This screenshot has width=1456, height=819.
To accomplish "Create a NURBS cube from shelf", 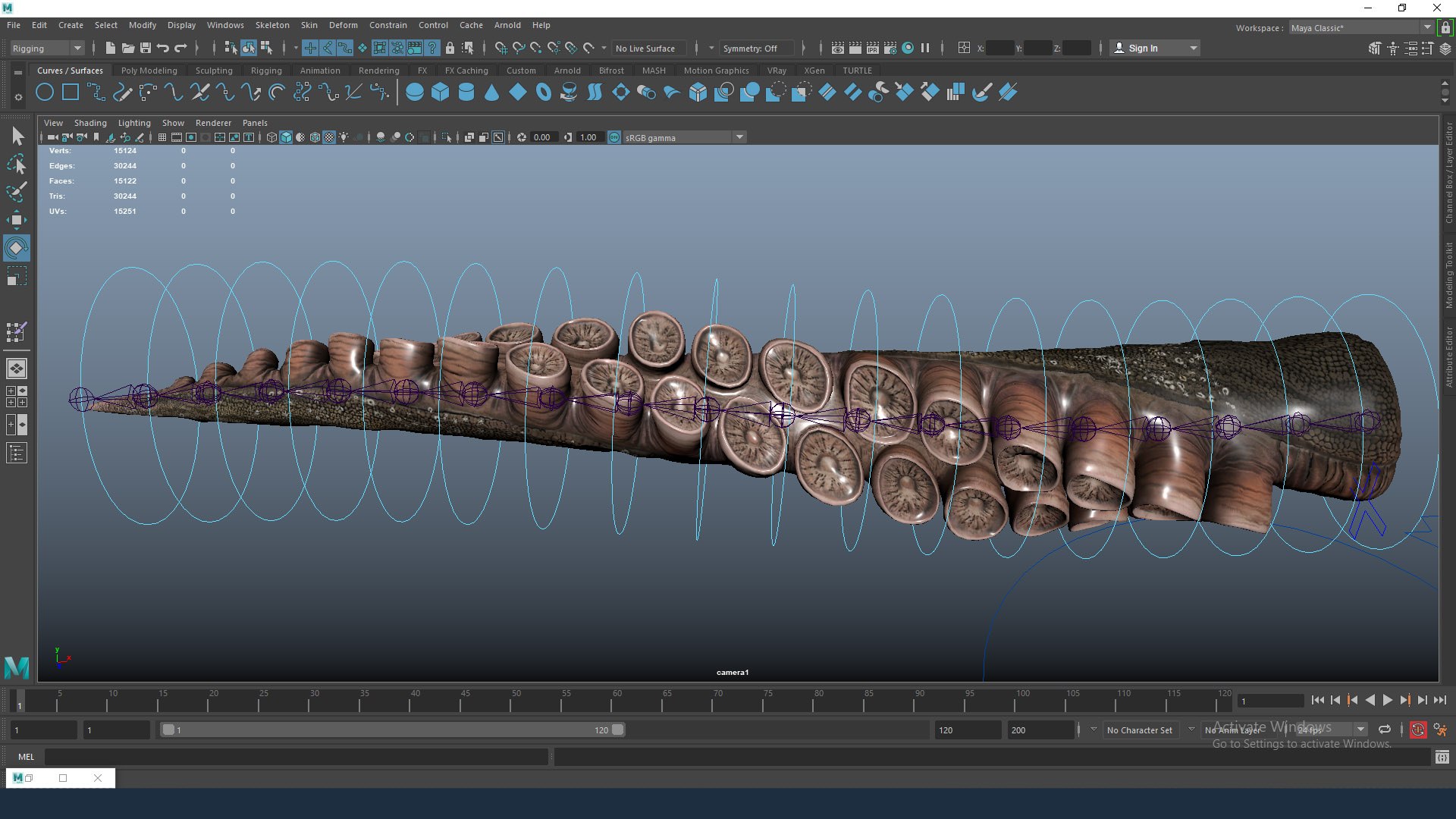I will point(440,93).
